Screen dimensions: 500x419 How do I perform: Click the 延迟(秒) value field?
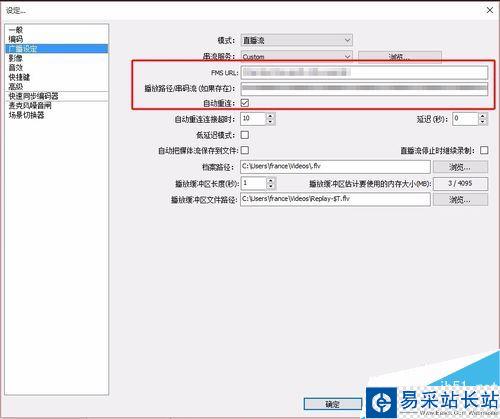[465, 119]
